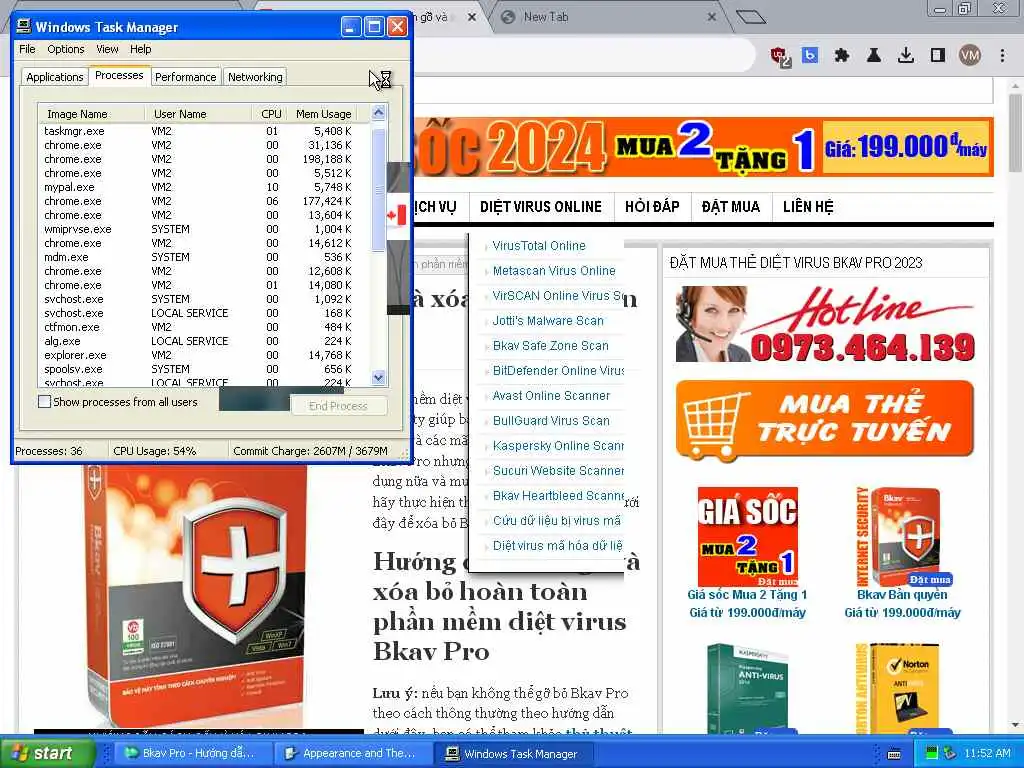Open Bkav Safe Zone Scan link

click(551, 345)
